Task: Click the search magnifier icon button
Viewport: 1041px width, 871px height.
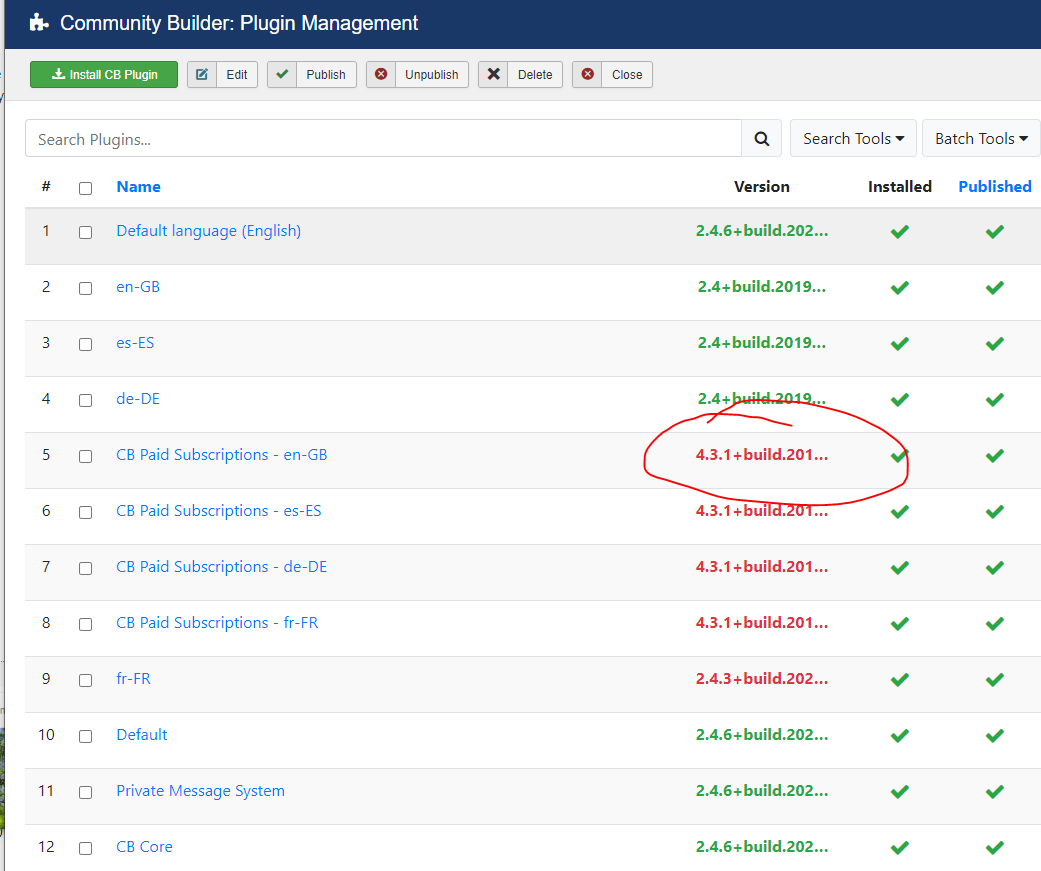Action: coord(761,139)
